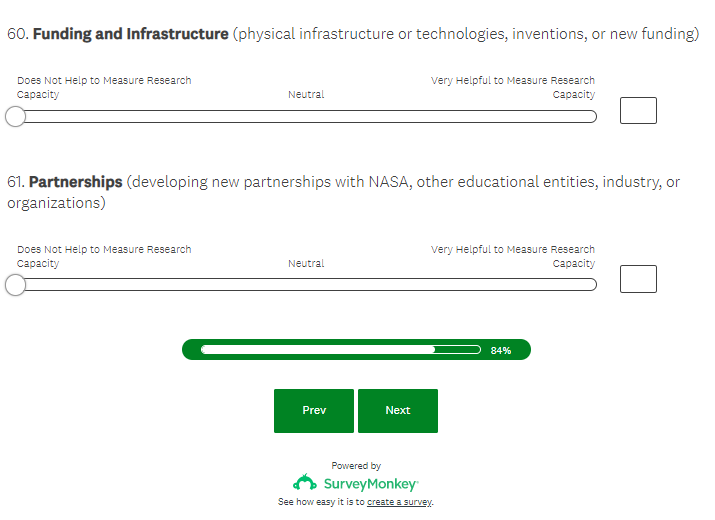Screen dimensions: 715x520
Task: Click the SurveyMonkey logo icon
Action: click(x=305, y=483)
